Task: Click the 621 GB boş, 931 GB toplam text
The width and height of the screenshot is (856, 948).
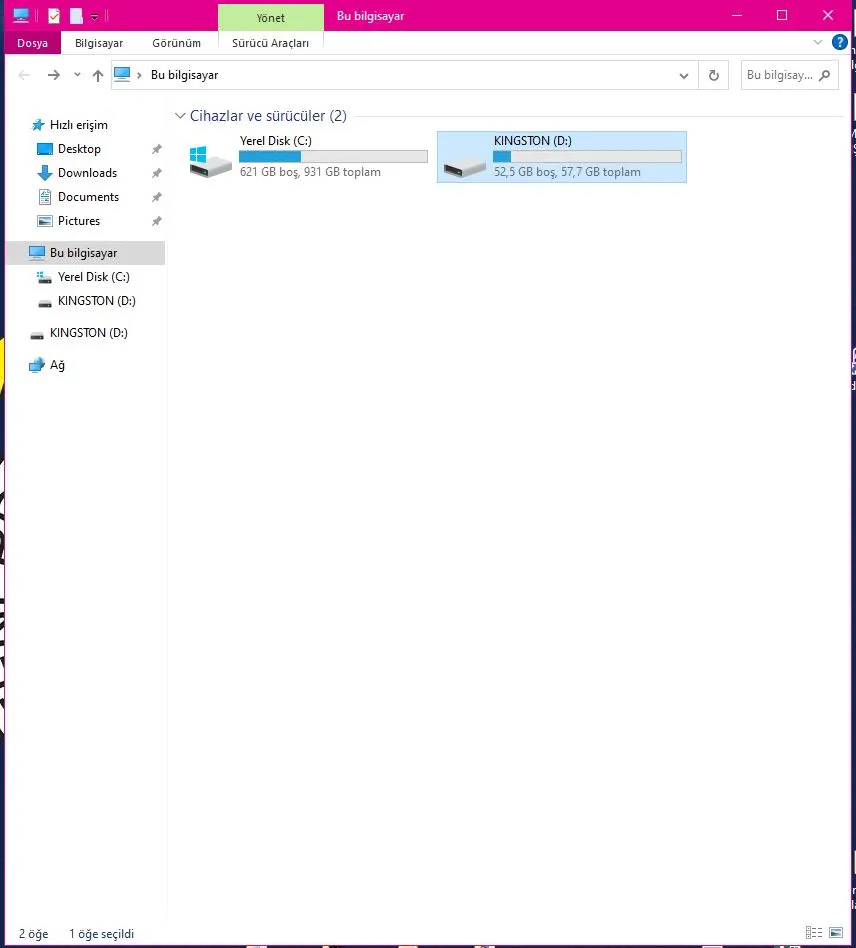Action: [310, 172]
